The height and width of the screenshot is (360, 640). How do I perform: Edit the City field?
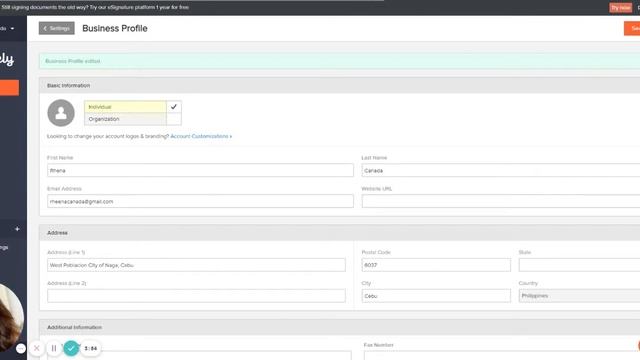pyautogui.click(x=436, y=296)
